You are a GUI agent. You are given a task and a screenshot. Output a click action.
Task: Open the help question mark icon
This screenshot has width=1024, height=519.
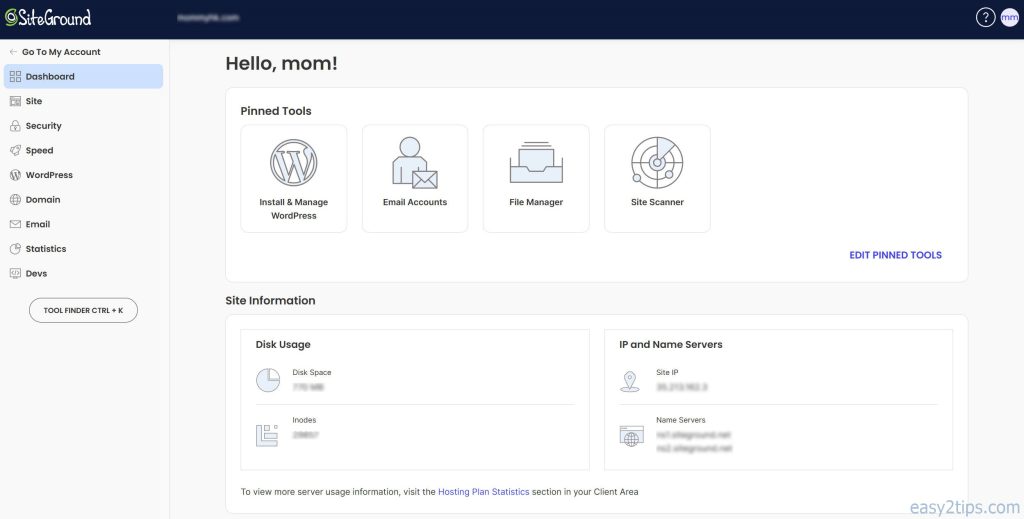click(985, 18)
